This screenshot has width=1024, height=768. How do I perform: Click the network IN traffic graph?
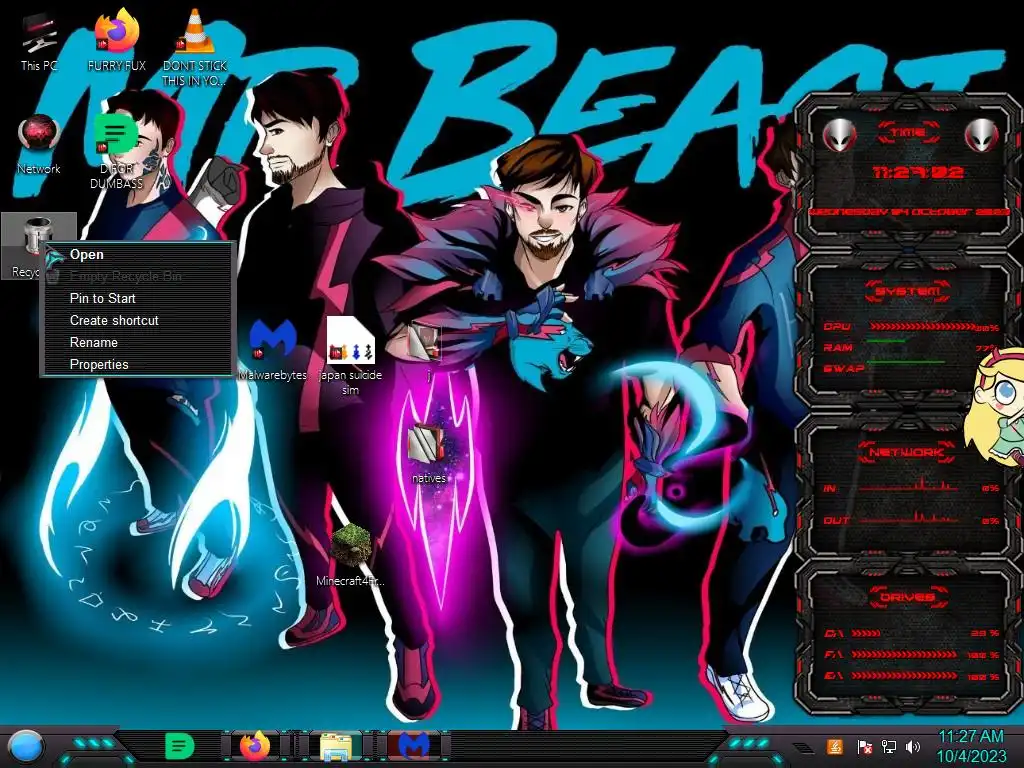point(908,485)
